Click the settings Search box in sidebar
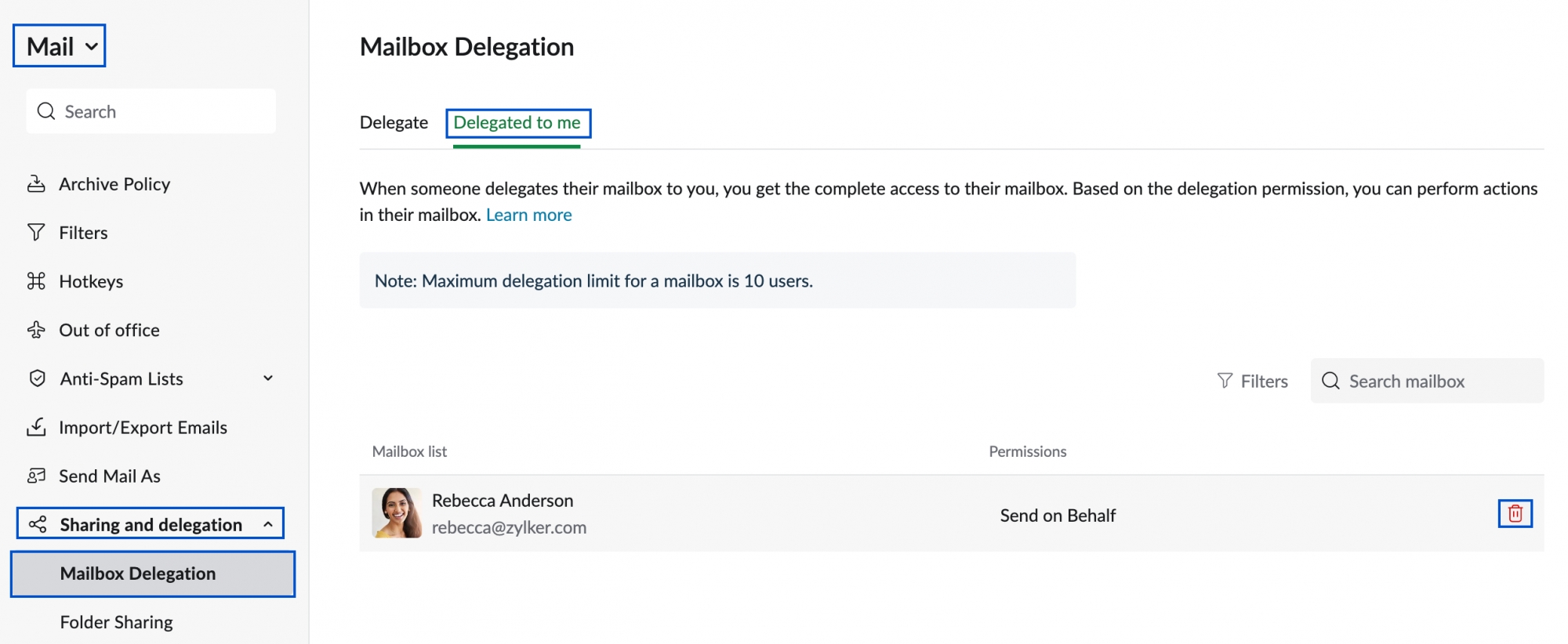 [151, 111]
